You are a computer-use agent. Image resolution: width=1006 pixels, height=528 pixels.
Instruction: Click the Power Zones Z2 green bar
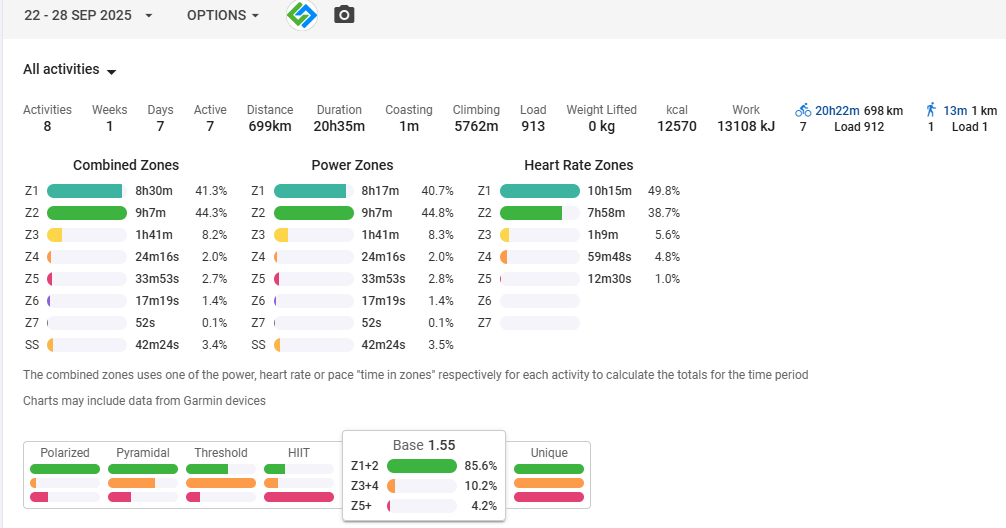coord(314,213)
